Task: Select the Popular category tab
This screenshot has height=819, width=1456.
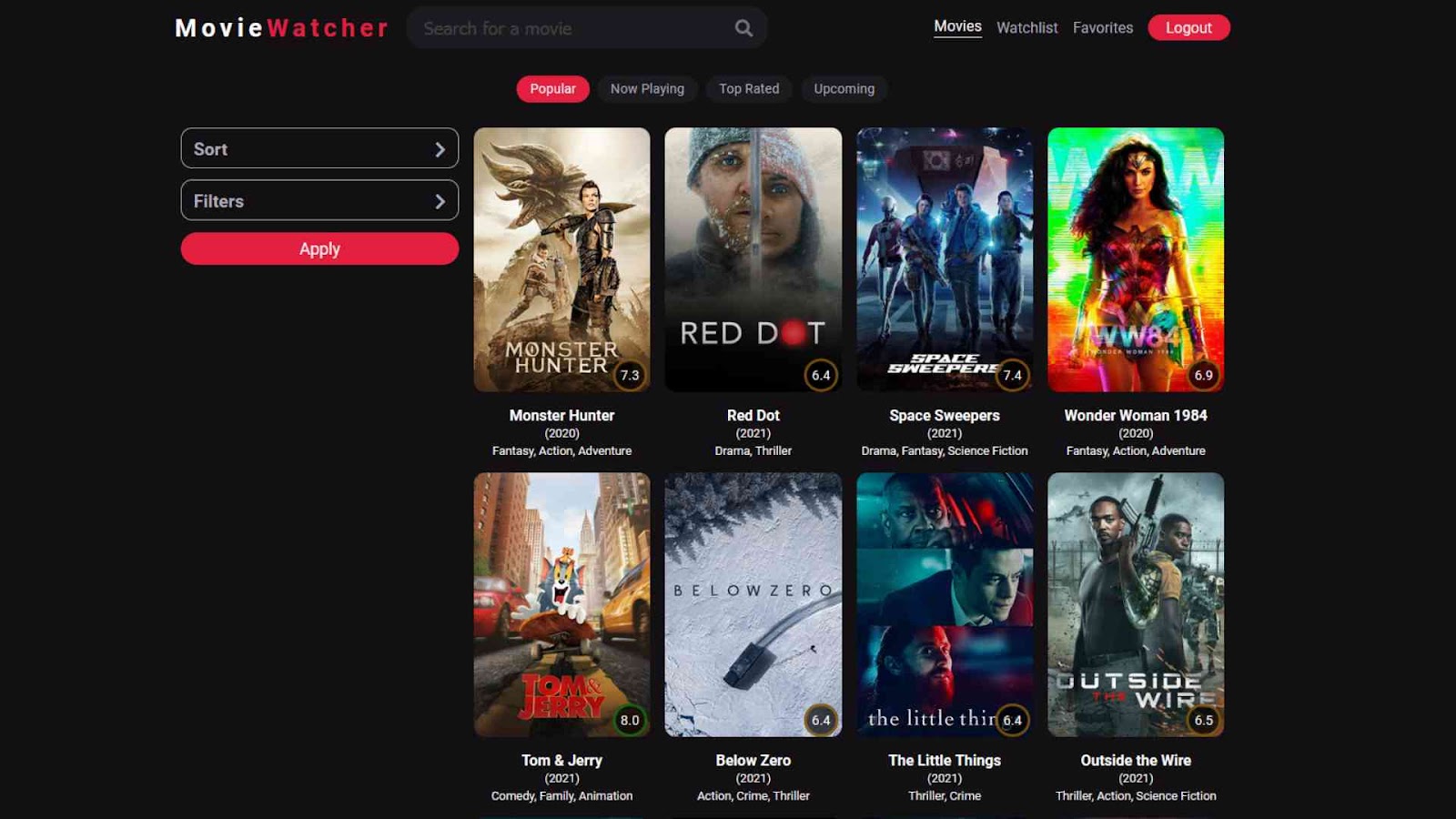Action: pos(553,88)
